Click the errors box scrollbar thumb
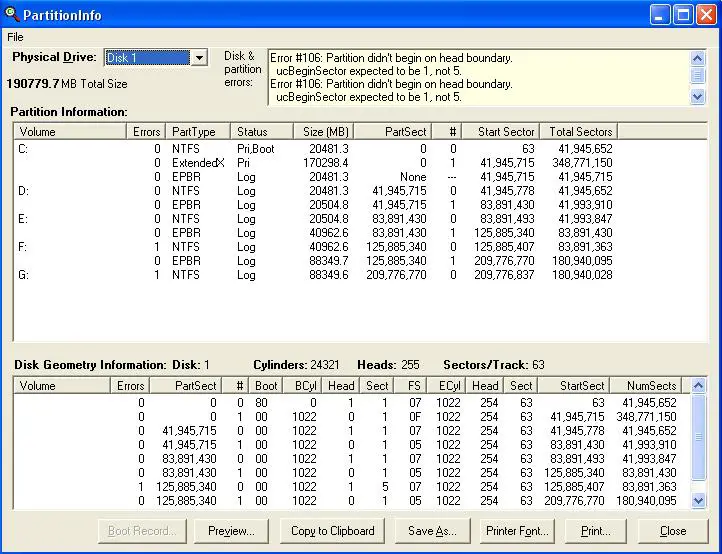Viewport: 722px width, 554px height. (698, 75)
